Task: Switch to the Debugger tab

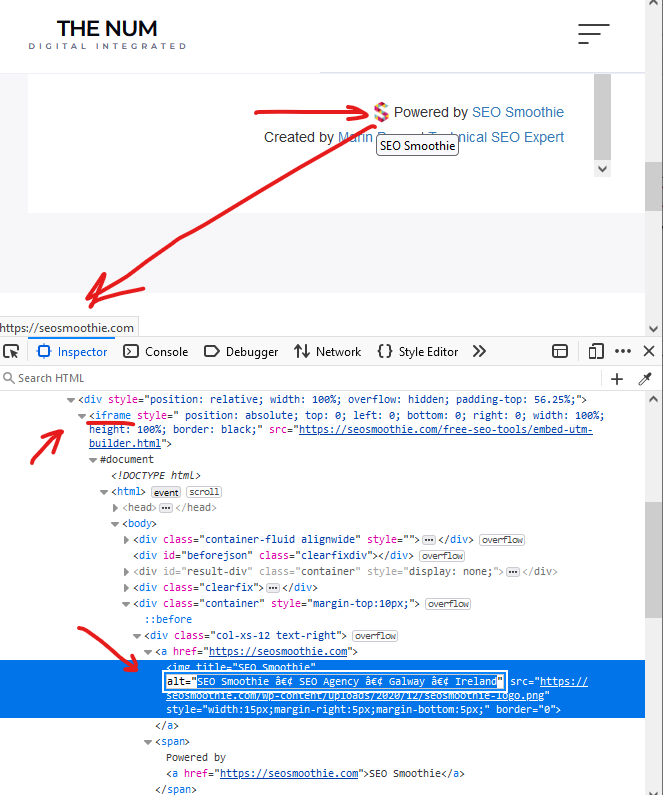Action: [x=241, y=351]
